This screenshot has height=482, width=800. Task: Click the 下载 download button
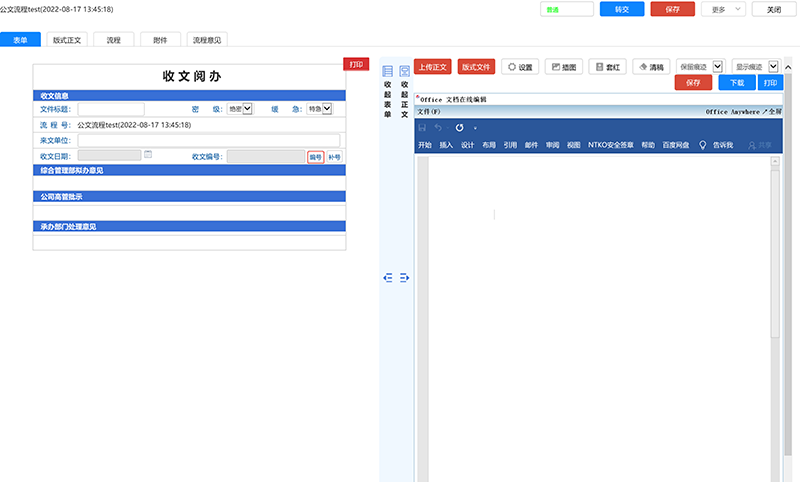point(737,83)
